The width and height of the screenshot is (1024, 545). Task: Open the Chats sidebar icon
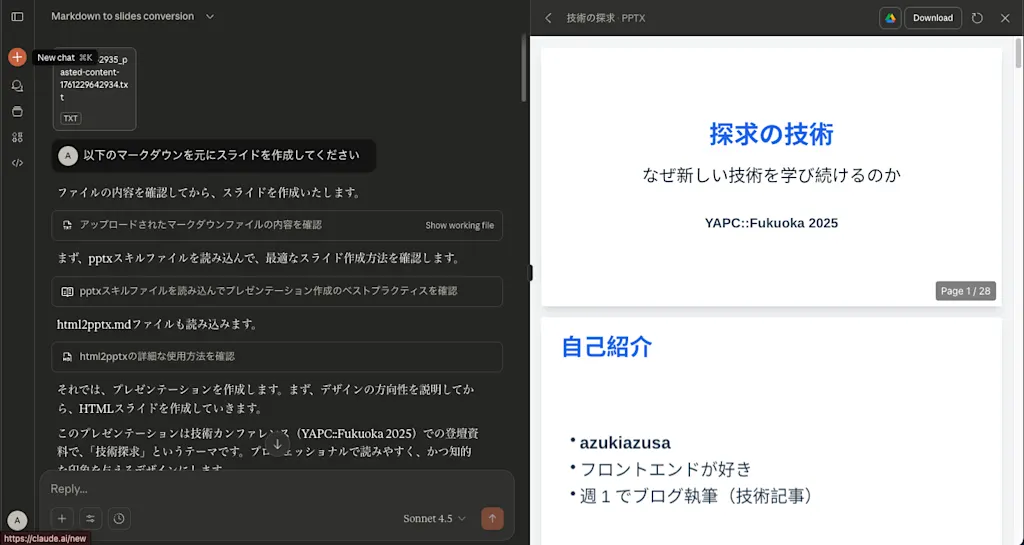pyautogui.click(x=18, y=86)
